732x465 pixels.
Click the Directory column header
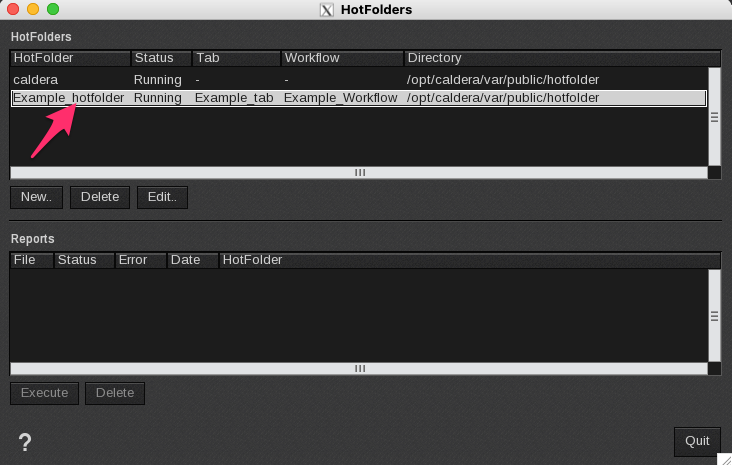(x=562, y=58)
